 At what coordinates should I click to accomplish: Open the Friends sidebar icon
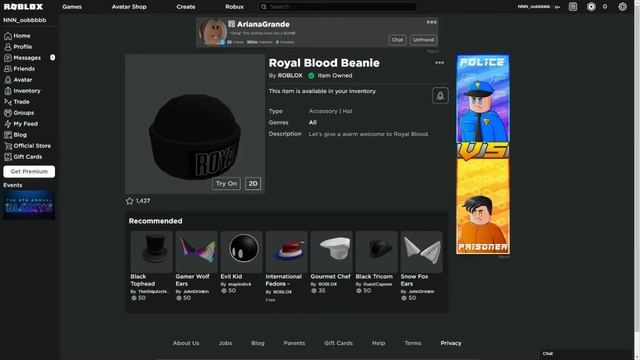click(x=8, y=69)
